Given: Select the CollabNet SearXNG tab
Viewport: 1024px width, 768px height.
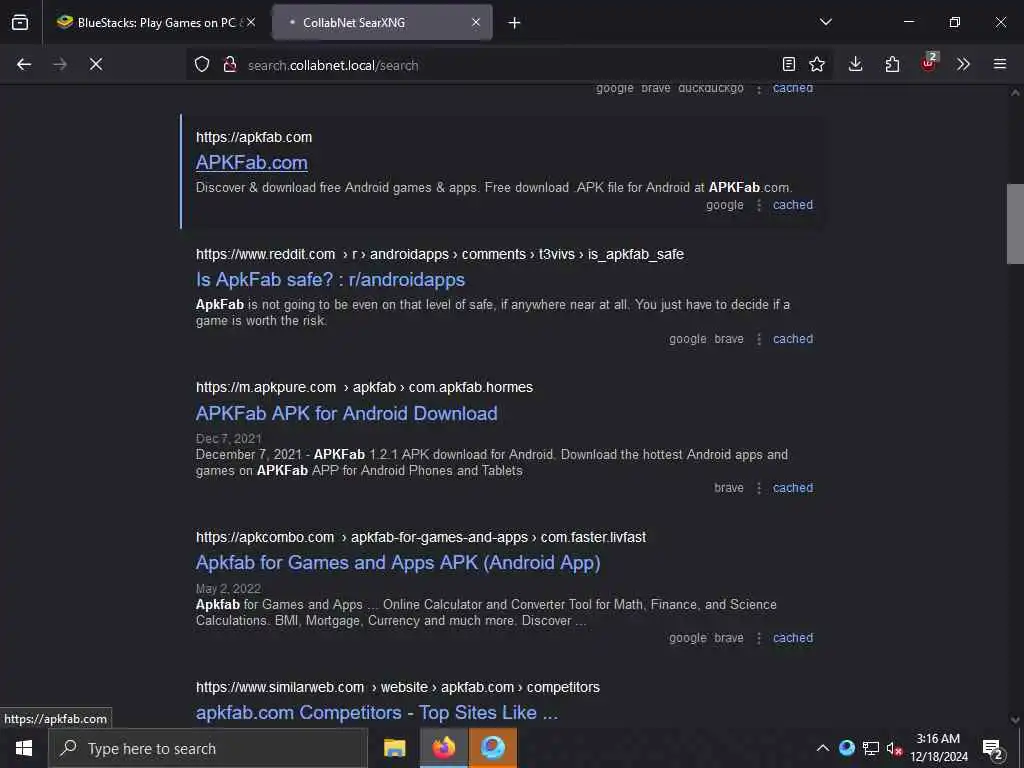Looking at the screenshot, I should (x=382, y=22).
